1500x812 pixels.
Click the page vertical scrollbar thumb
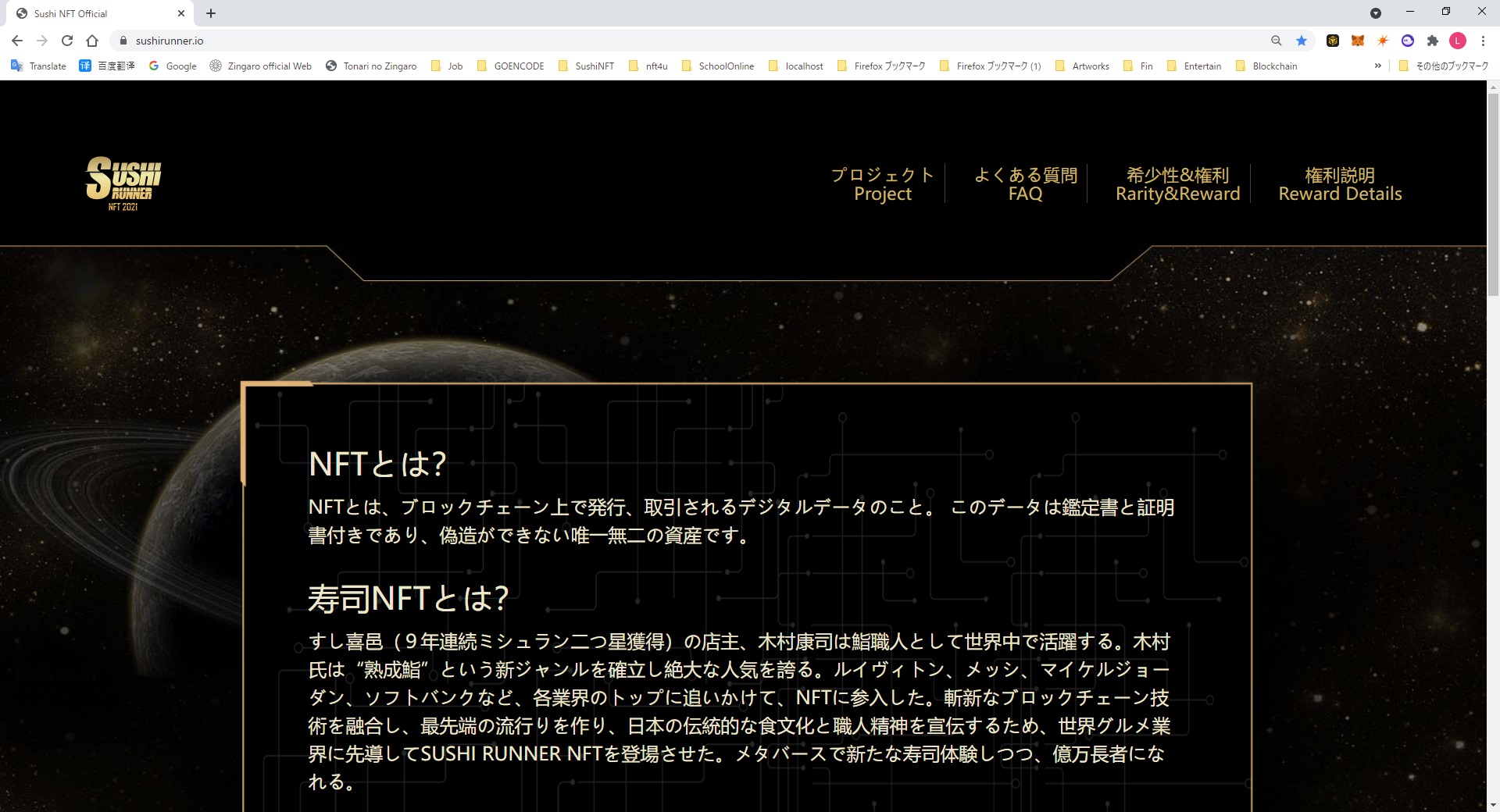(x=1493, y=194)
